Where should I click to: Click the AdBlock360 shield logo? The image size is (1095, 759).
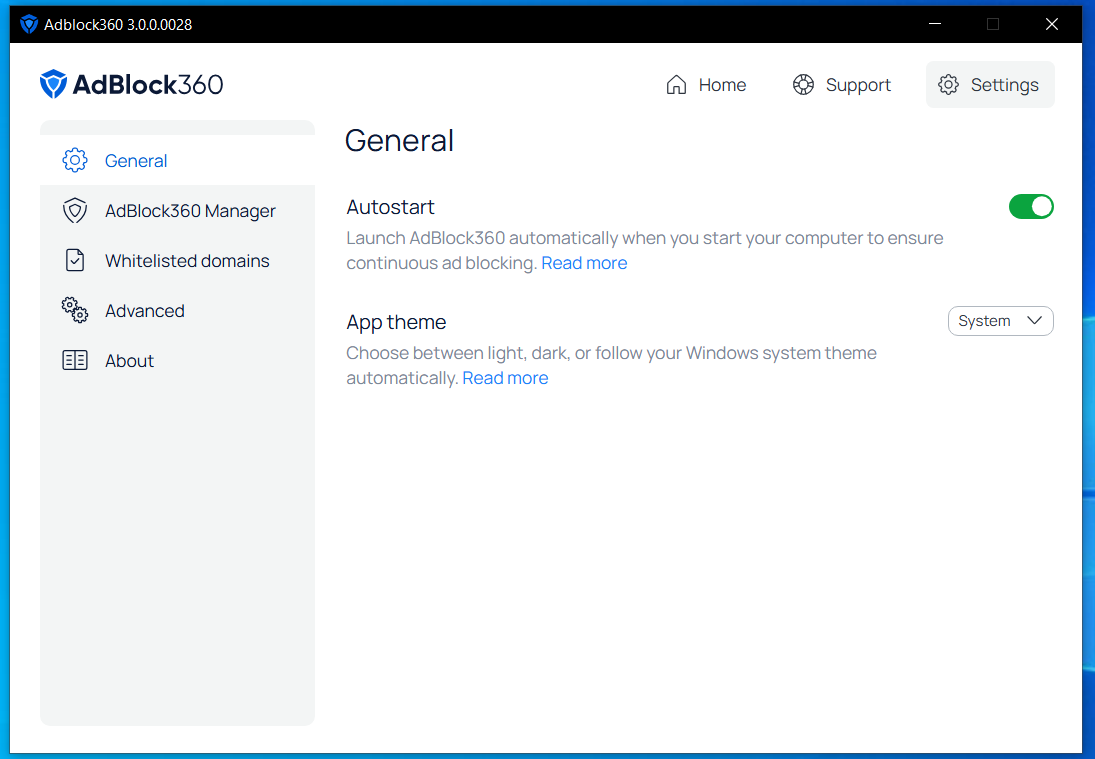pyautogui.click(x=53, y=84)
